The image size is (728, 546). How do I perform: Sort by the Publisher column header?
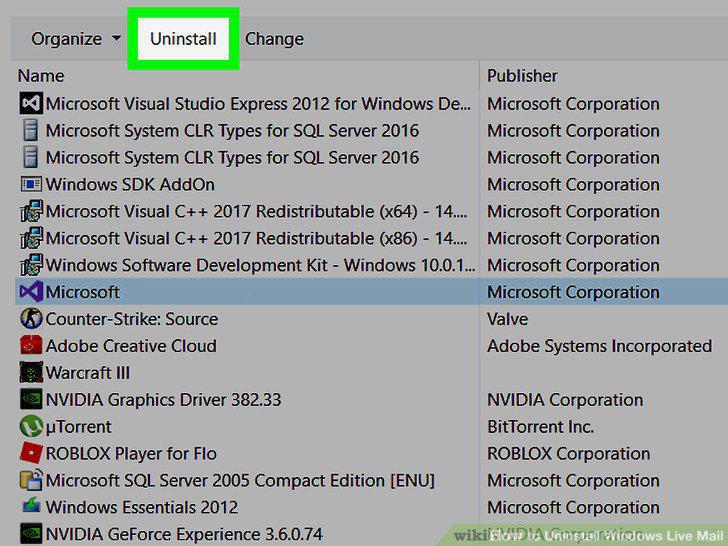(522, 76)
